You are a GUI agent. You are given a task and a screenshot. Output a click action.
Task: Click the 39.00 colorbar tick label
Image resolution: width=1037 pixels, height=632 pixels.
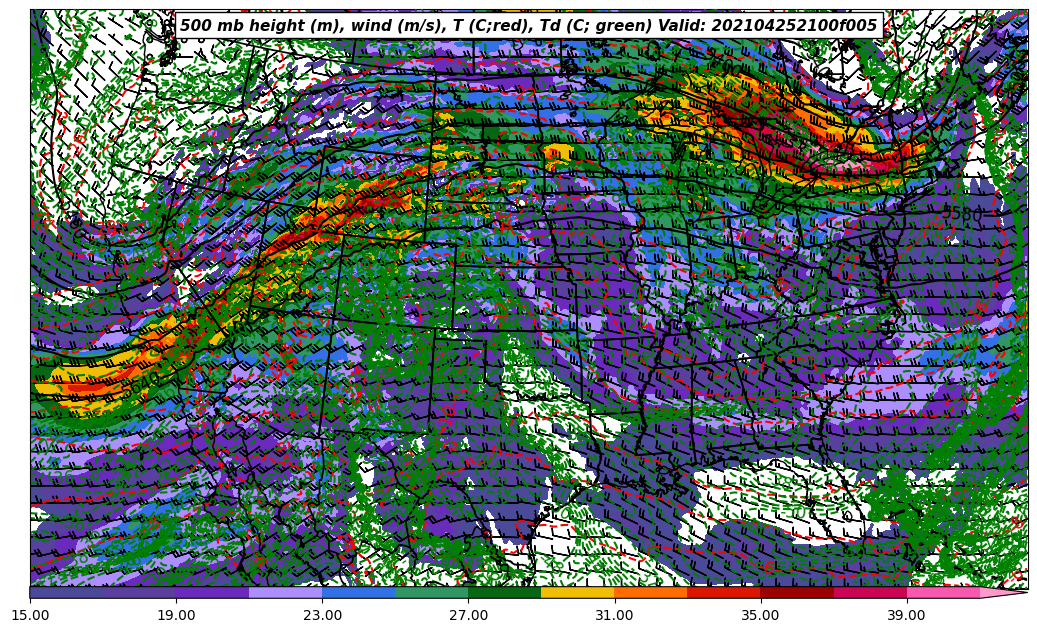click(x=906, y=616)
